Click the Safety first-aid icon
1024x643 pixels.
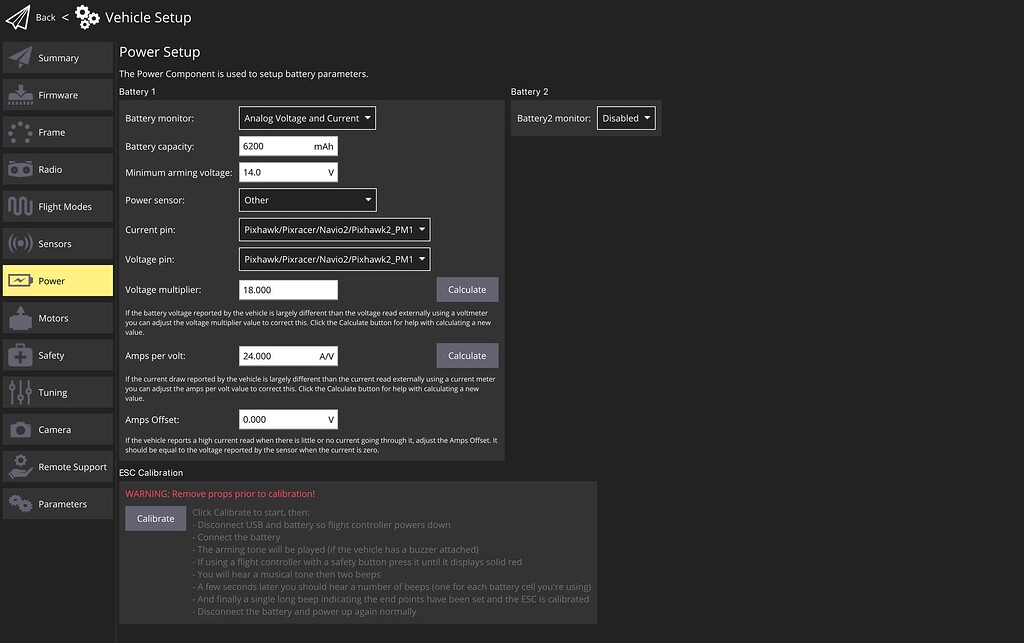pos(20,355)
